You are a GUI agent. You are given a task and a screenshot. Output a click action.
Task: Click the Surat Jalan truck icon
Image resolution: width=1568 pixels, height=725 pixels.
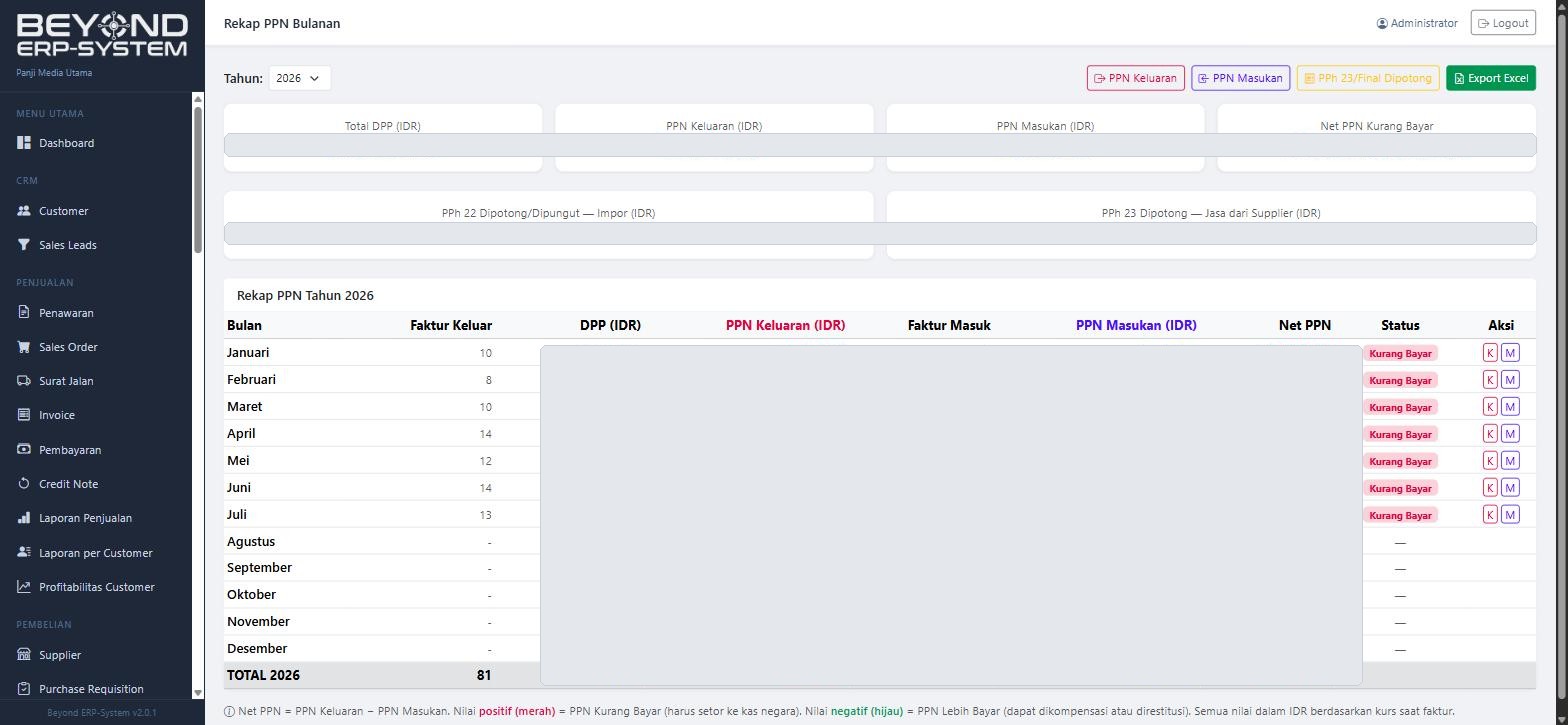[x=24, y=381]
